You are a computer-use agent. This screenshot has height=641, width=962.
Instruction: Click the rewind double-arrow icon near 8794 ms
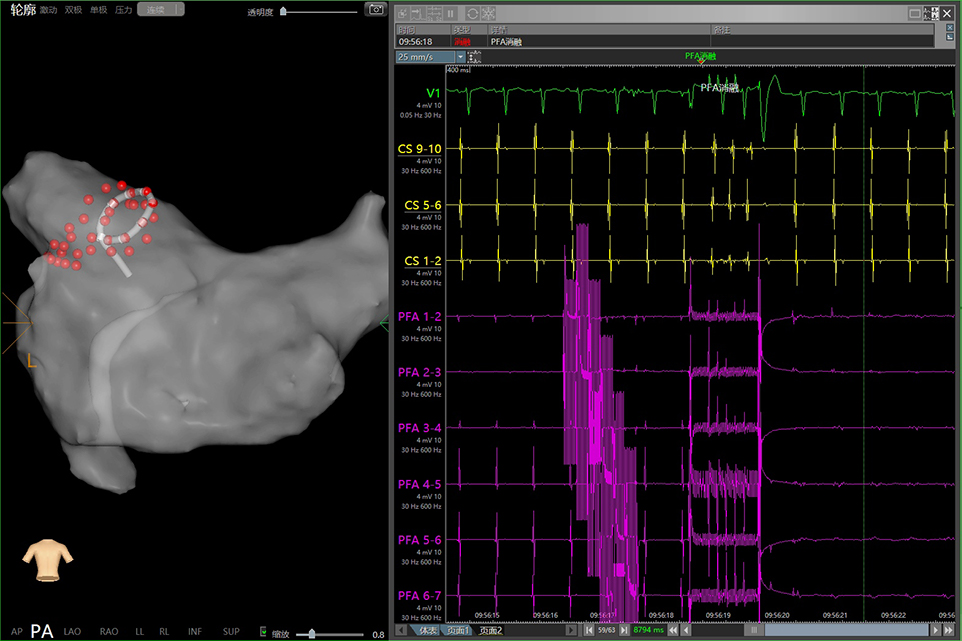click(673, 630)
